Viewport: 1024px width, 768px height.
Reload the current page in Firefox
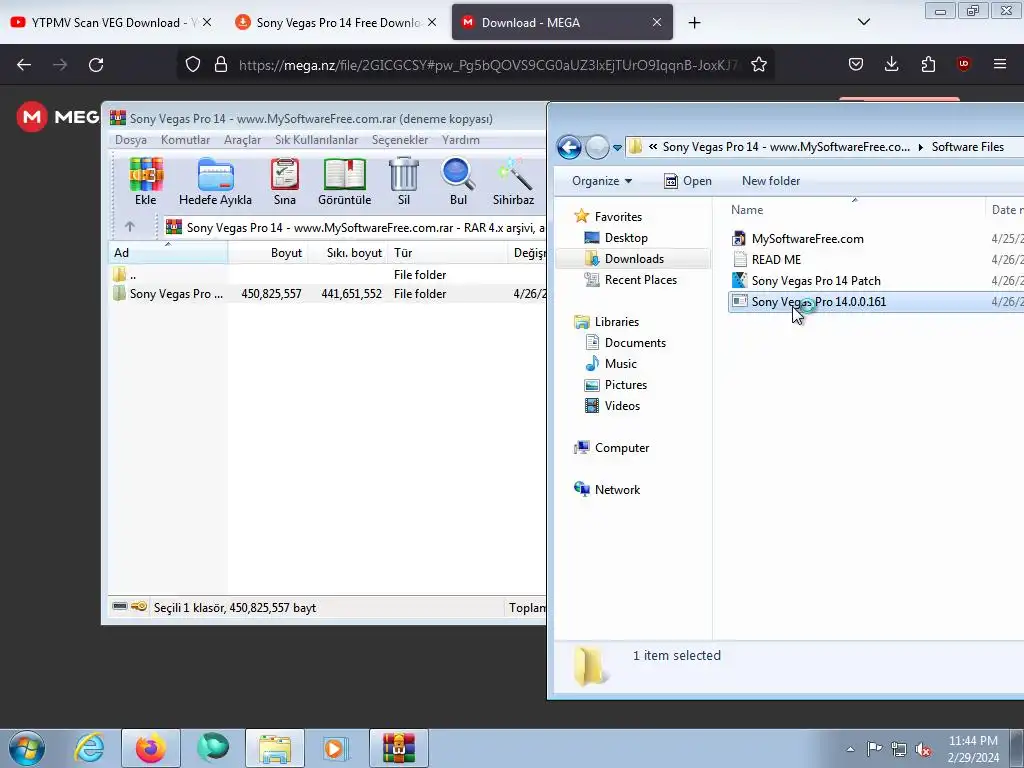coord(96,65)
